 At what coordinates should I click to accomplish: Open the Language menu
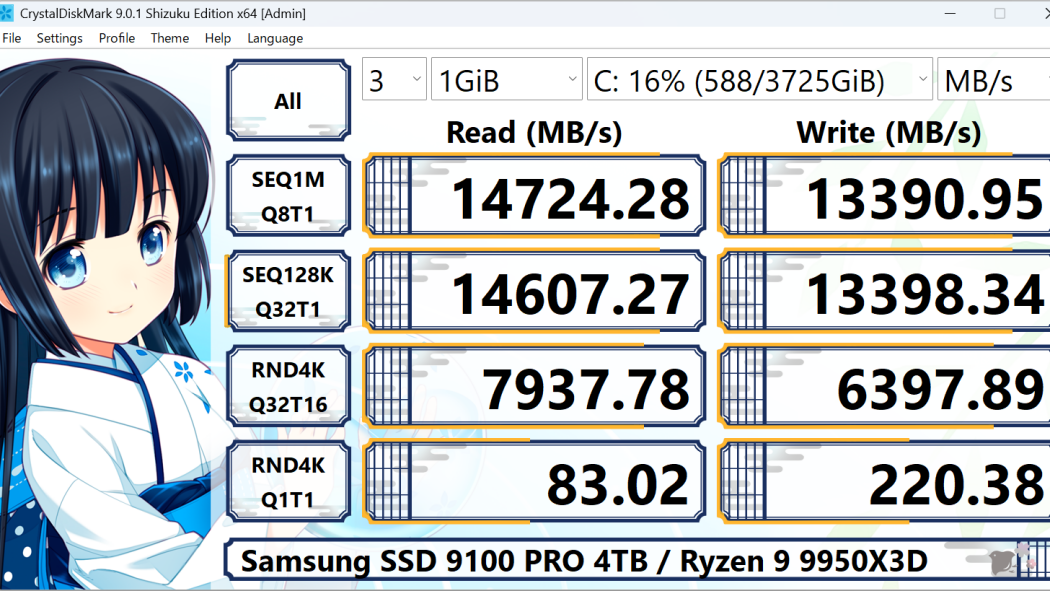(275, 38)
